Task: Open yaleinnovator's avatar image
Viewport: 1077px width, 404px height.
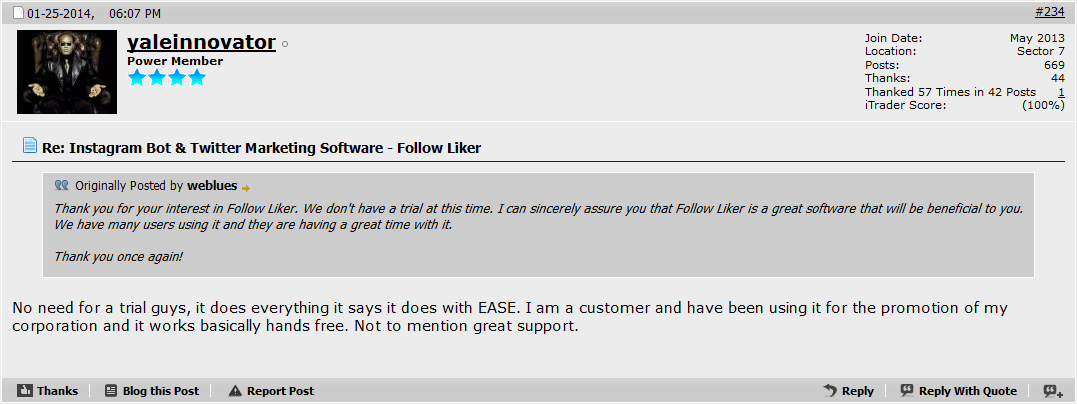Action: coord(67,72)
